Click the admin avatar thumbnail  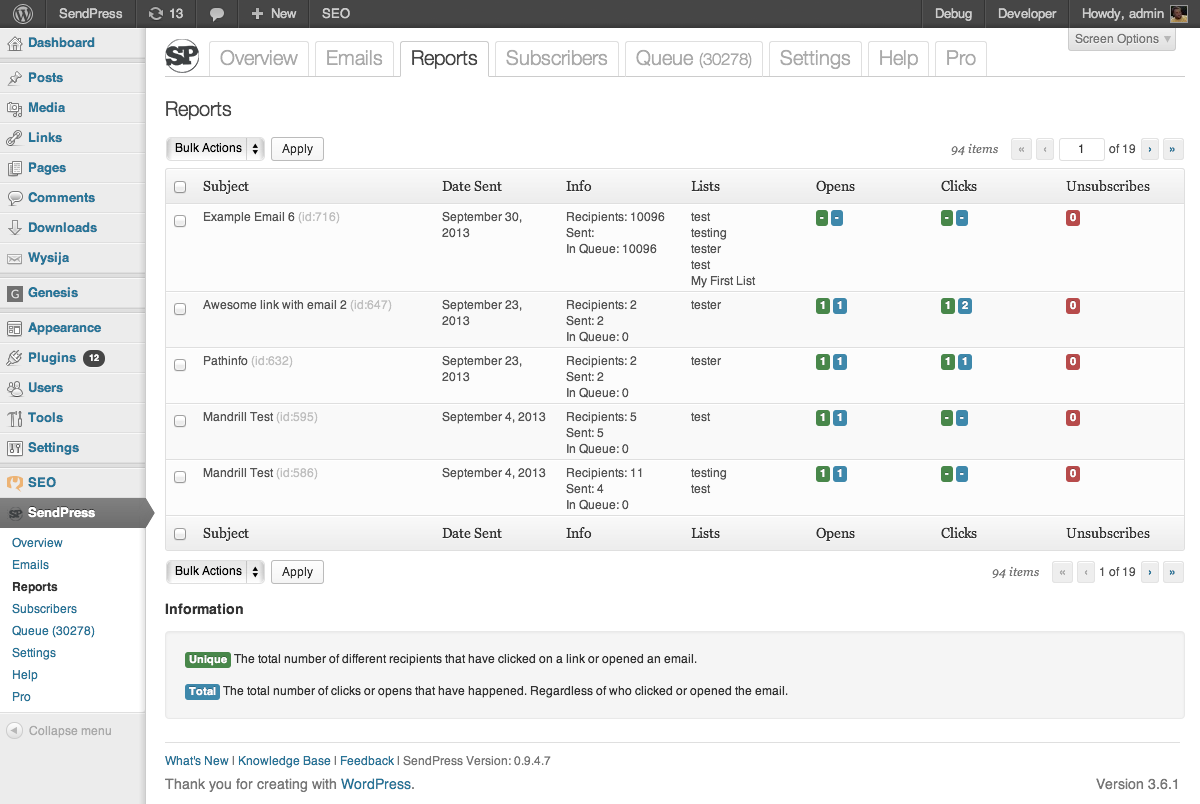1179,14
